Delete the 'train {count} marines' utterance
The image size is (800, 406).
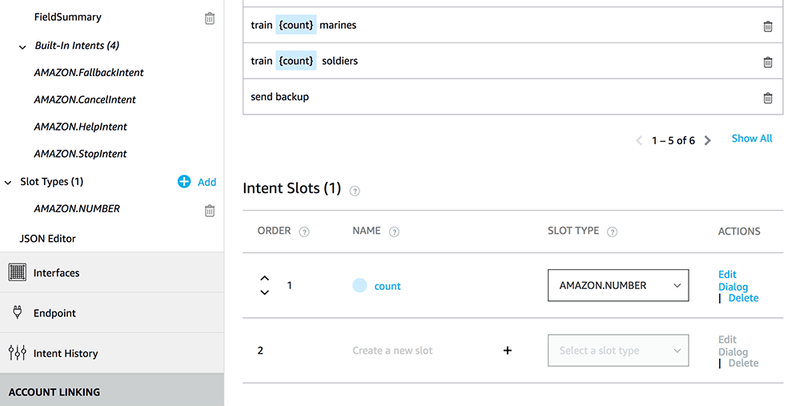[x=767, y=26]
